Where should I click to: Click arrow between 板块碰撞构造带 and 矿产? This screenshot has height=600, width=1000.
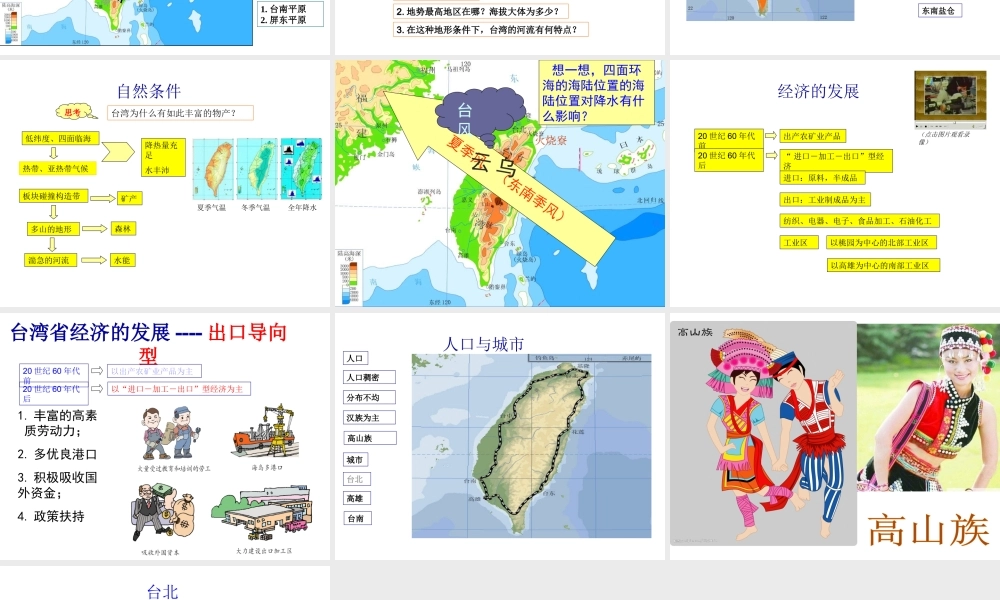coord(103,198)
